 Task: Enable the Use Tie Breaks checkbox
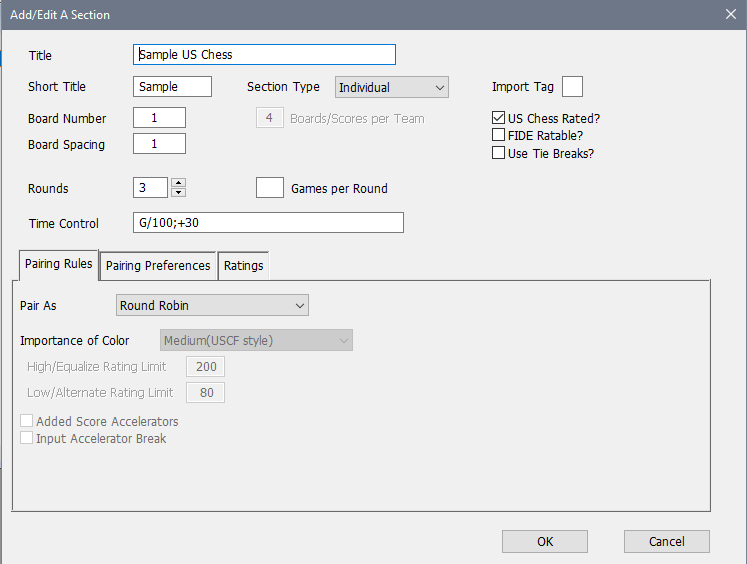[x=499, y=153]
